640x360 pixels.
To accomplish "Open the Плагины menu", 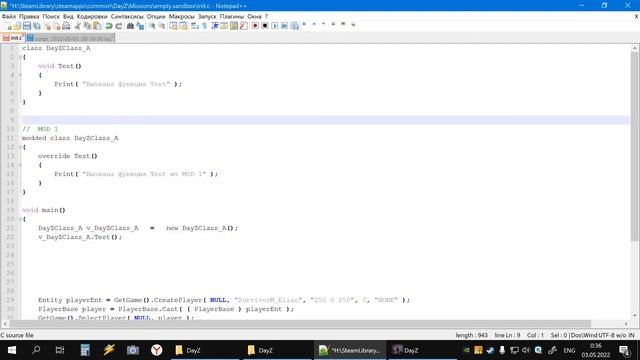I will [232, 16].
